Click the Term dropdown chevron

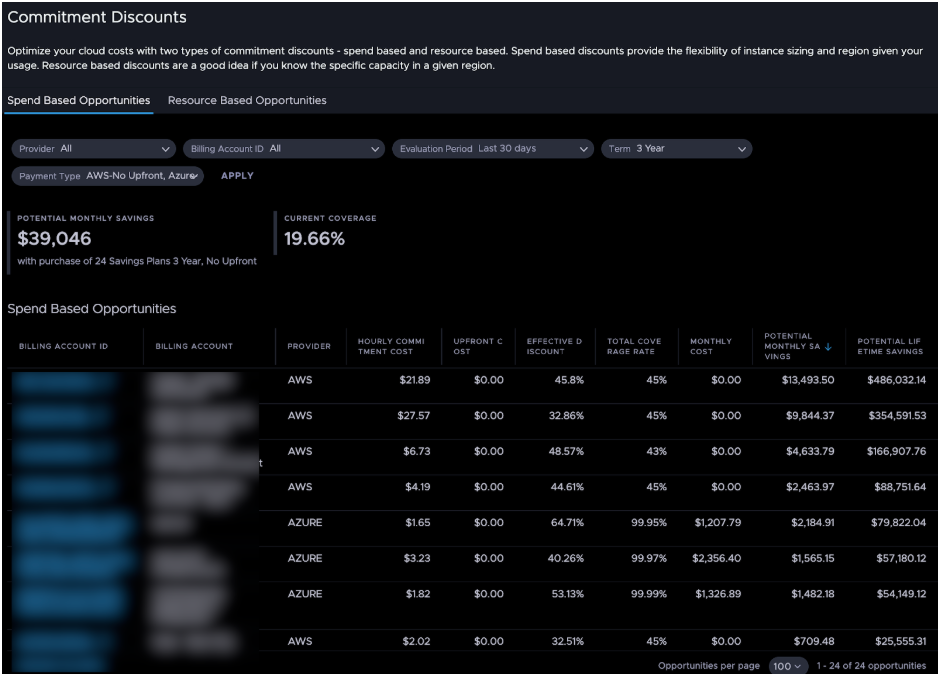coord(742,148)
